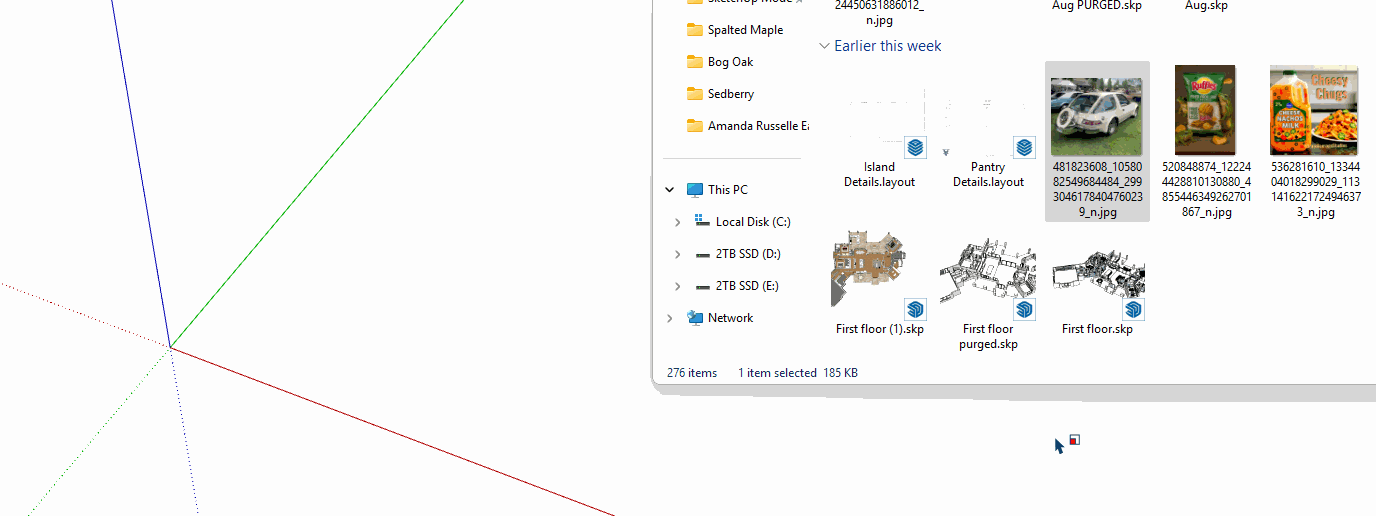Expand the 2TB SSD (E:) node
The image size is (1376, 516).
pyautogui.click(x=678, y=286)
